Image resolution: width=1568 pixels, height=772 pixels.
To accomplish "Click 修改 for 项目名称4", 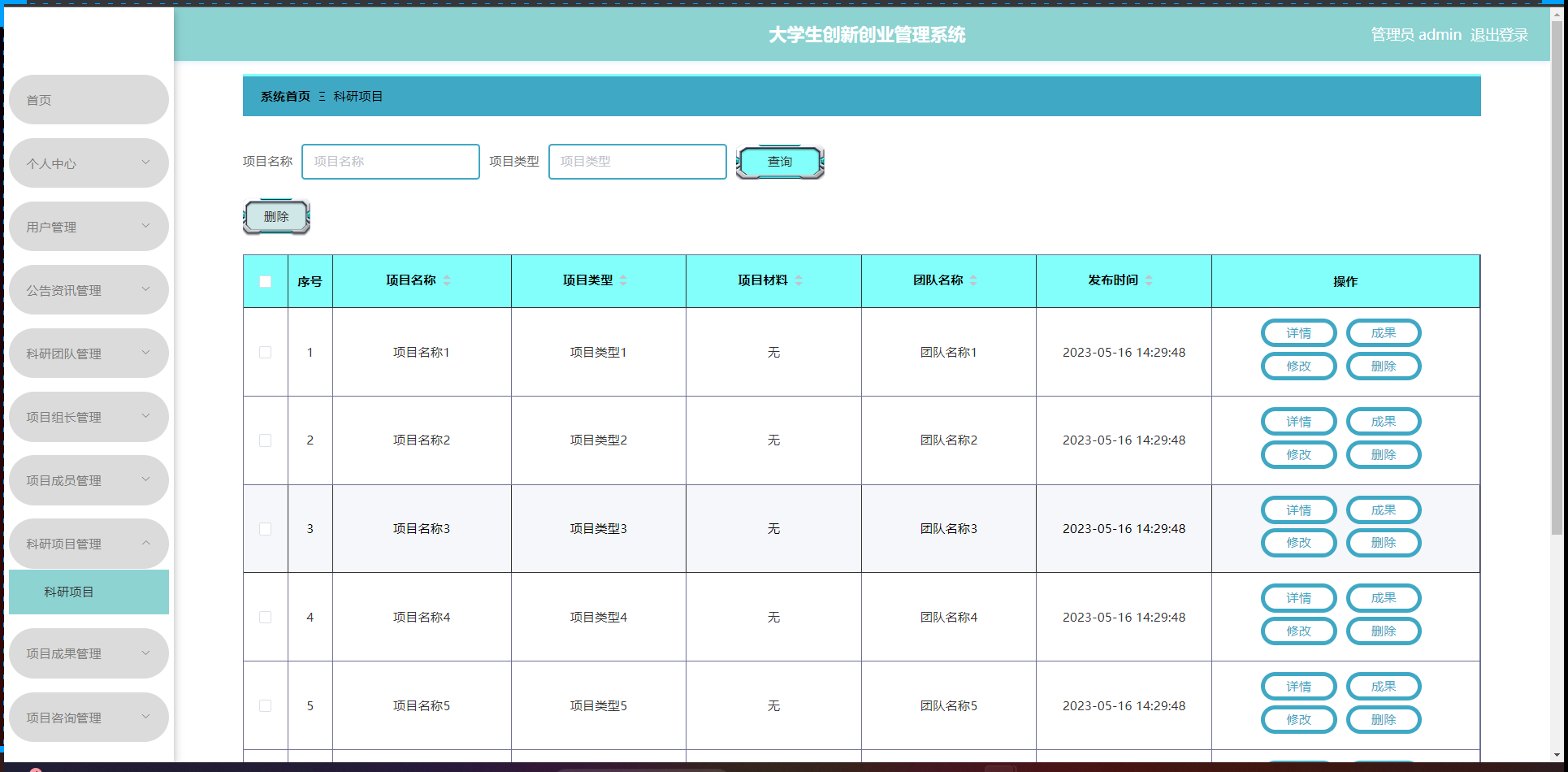I will [x=1298, y=631].
